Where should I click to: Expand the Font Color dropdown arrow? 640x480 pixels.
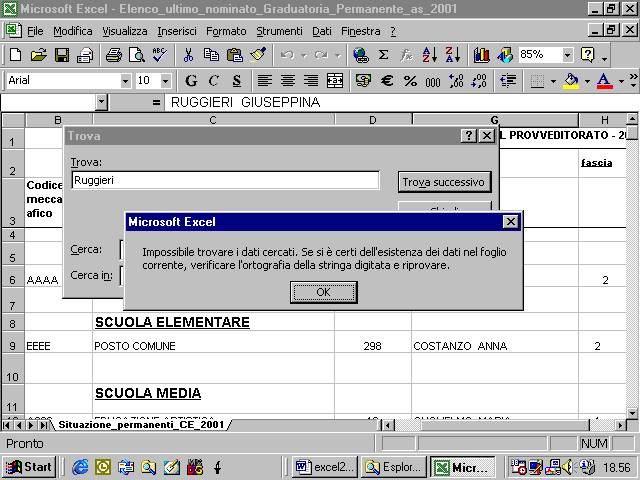pyautogui.click(x=621, y=81)
